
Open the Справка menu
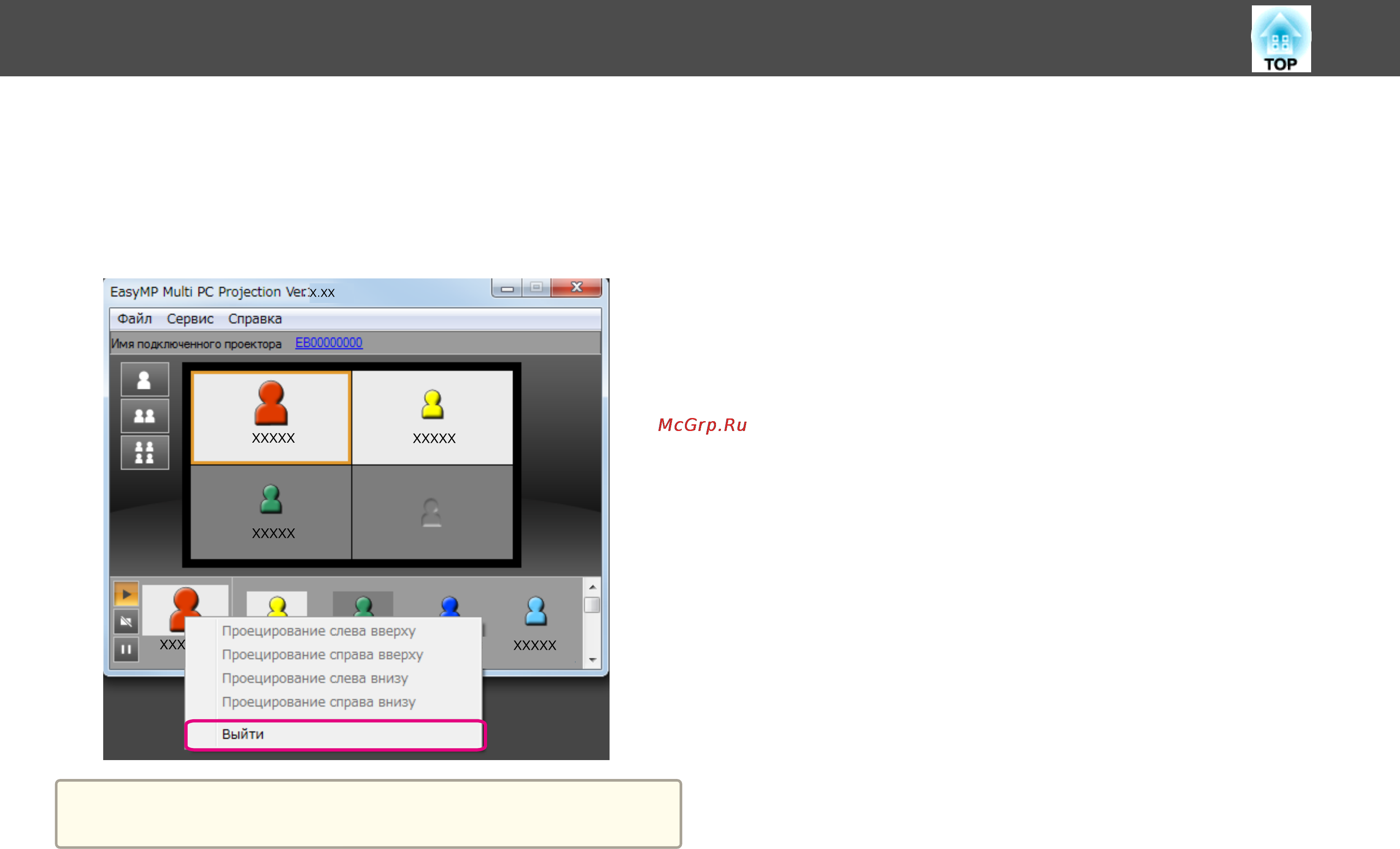[255, 319]
